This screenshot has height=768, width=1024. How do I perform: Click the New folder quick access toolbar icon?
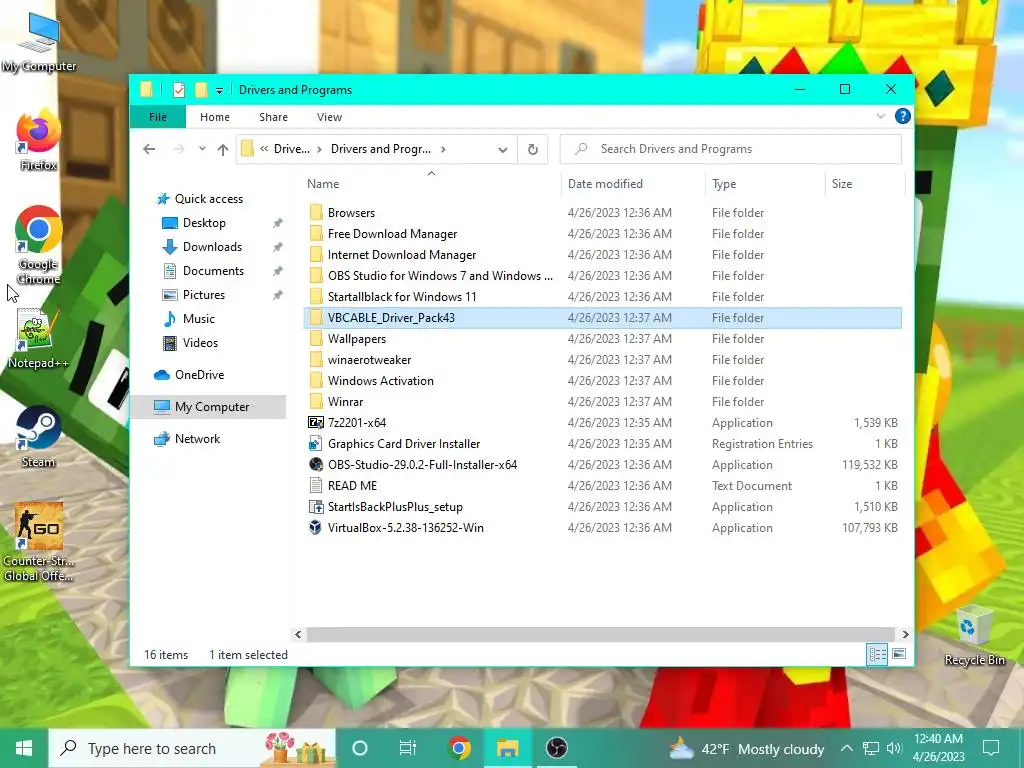pos(202,89)
